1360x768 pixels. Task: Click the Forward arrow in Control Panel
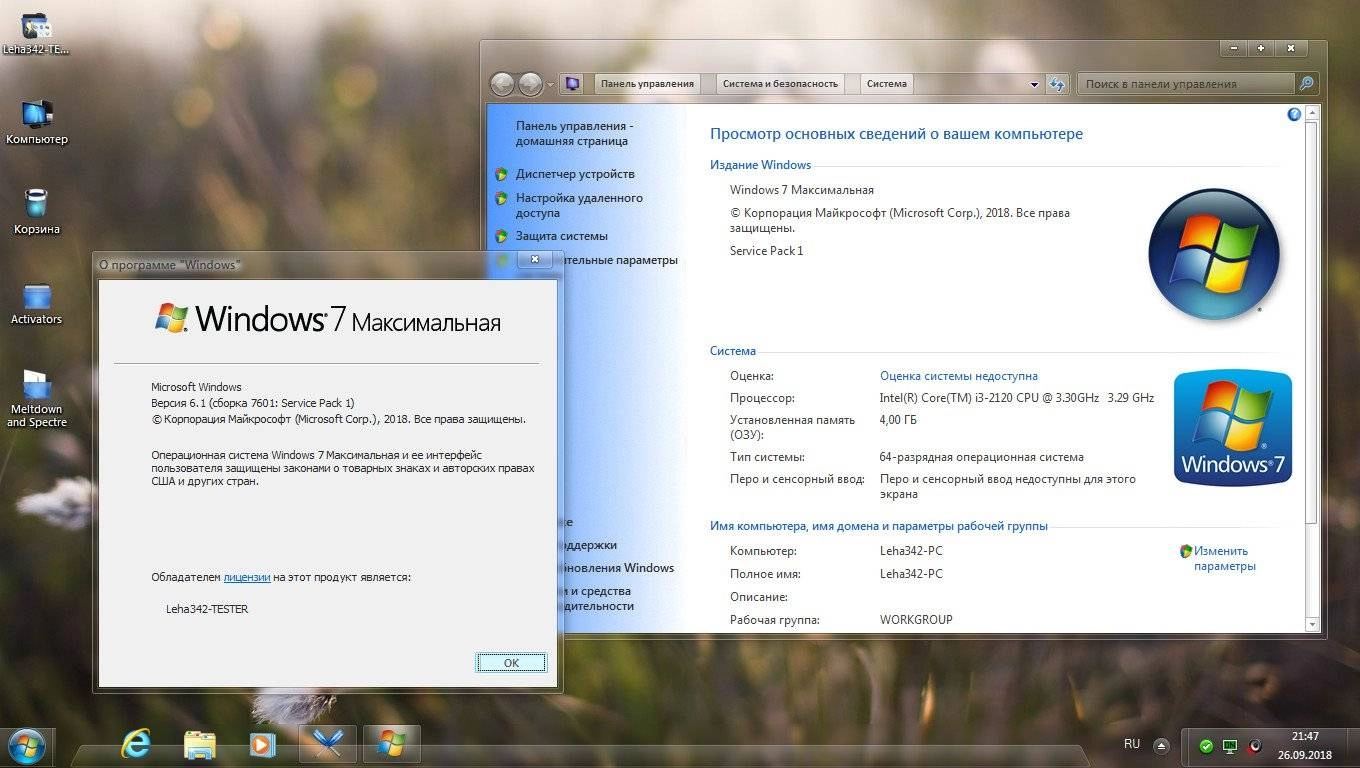[530, 84]
